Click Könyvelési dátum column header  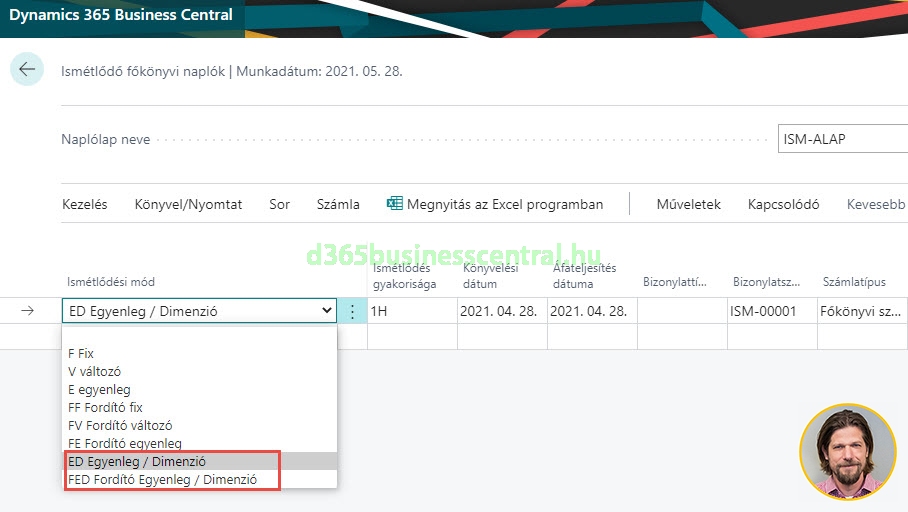coord(490,276)
